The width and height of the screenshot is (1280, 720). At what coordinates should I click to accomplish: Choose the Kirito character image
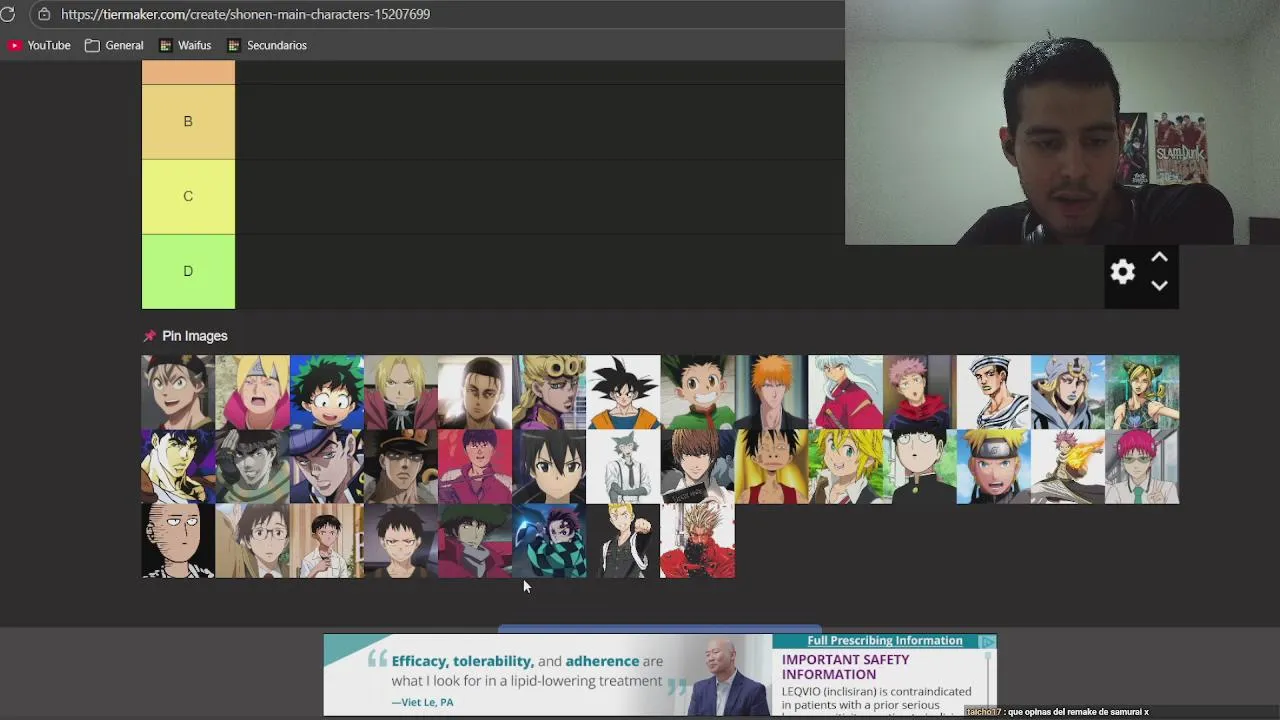click(548, 466)
